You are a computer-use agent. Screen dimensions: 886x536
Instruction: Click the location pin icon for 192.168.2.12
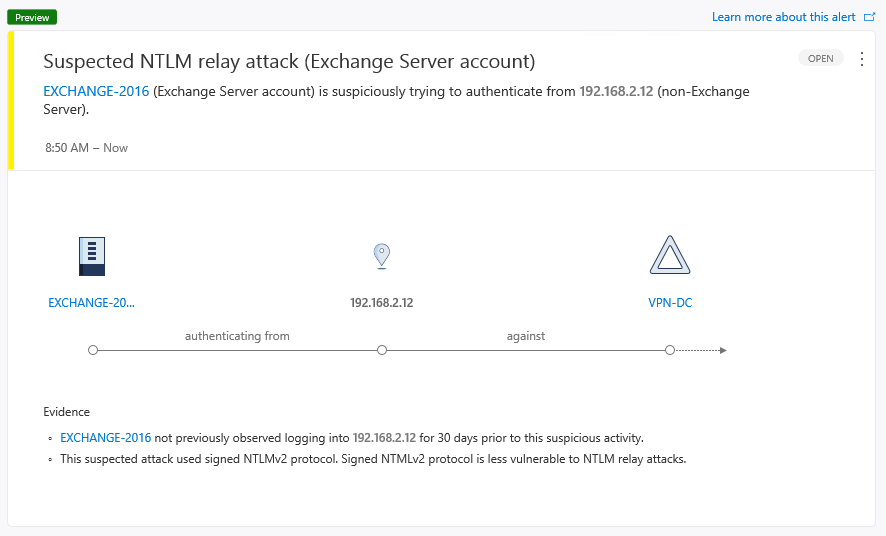381,256
